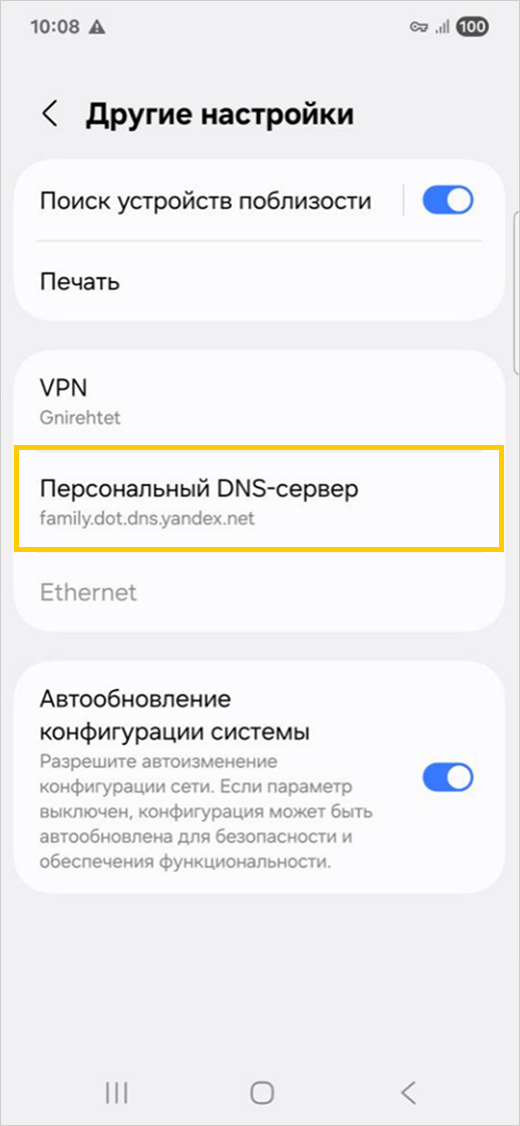Image resolution: width=520 pixels, height=1126 pixels.
Task: Tap the Ethernet entry
Action: coord(260,592)
